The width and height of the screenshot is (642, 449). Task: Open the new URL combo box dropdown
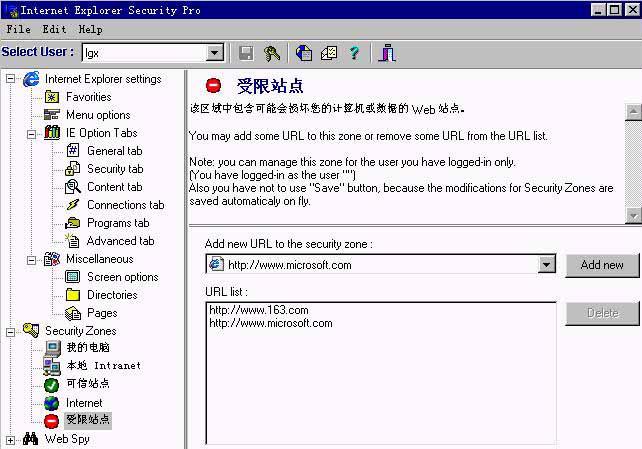point(546,265)
